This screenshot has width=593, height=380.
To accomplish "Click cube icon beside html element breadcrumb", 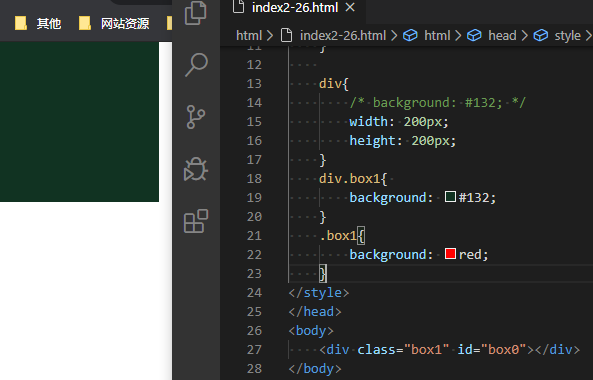I will (x=410, y=36).
